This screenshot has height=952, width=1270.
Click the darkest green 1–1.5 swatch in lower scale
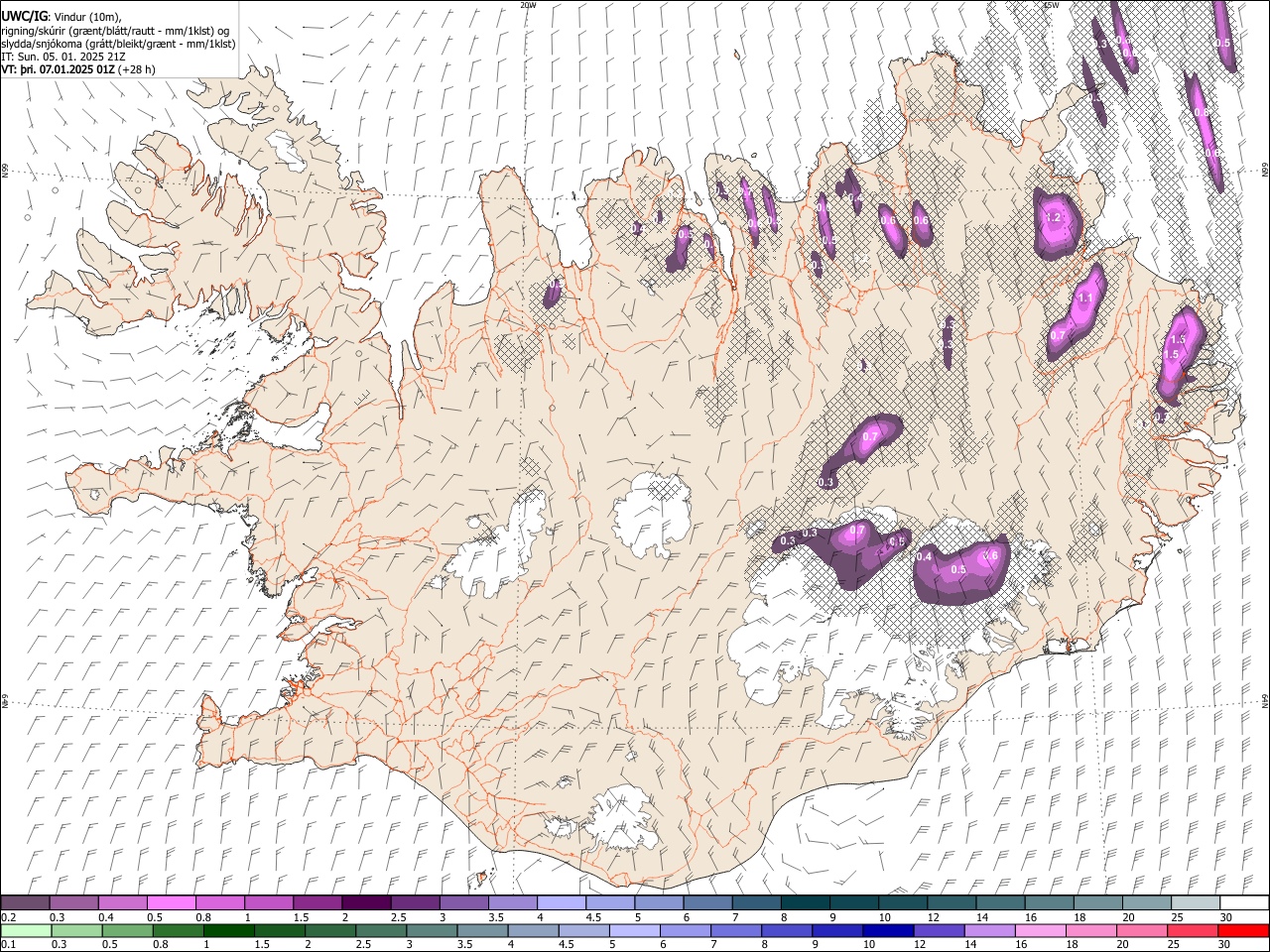click(x=228, y=930)
